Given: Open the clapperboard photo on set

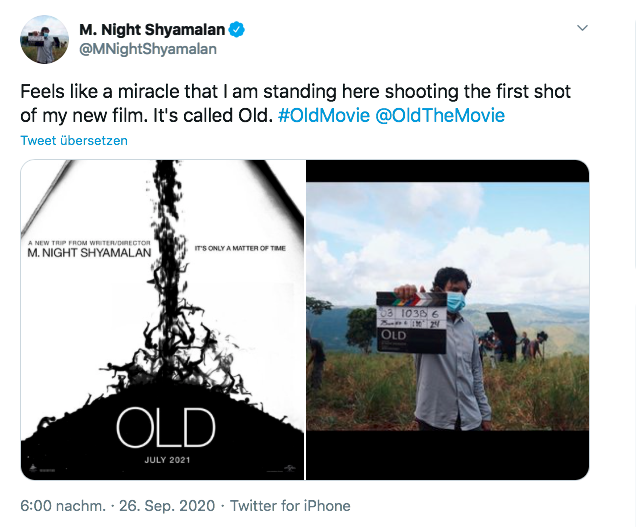Looking at the screenshot, I should tap(447, 320).
